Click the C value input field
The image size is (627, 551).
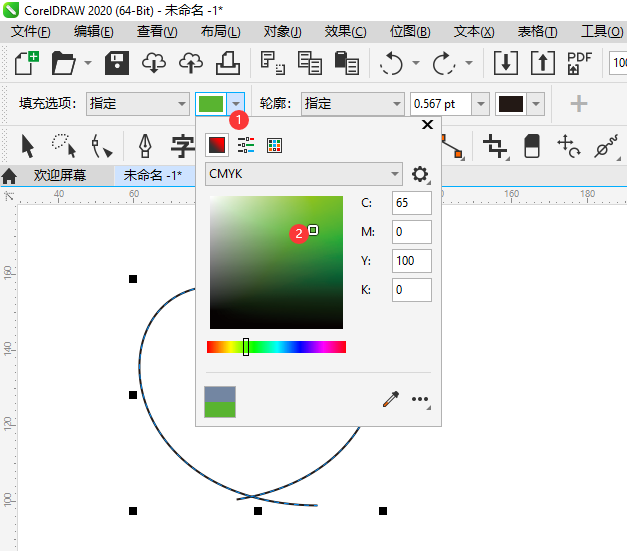pyautogui.click(x=412, y=202)
